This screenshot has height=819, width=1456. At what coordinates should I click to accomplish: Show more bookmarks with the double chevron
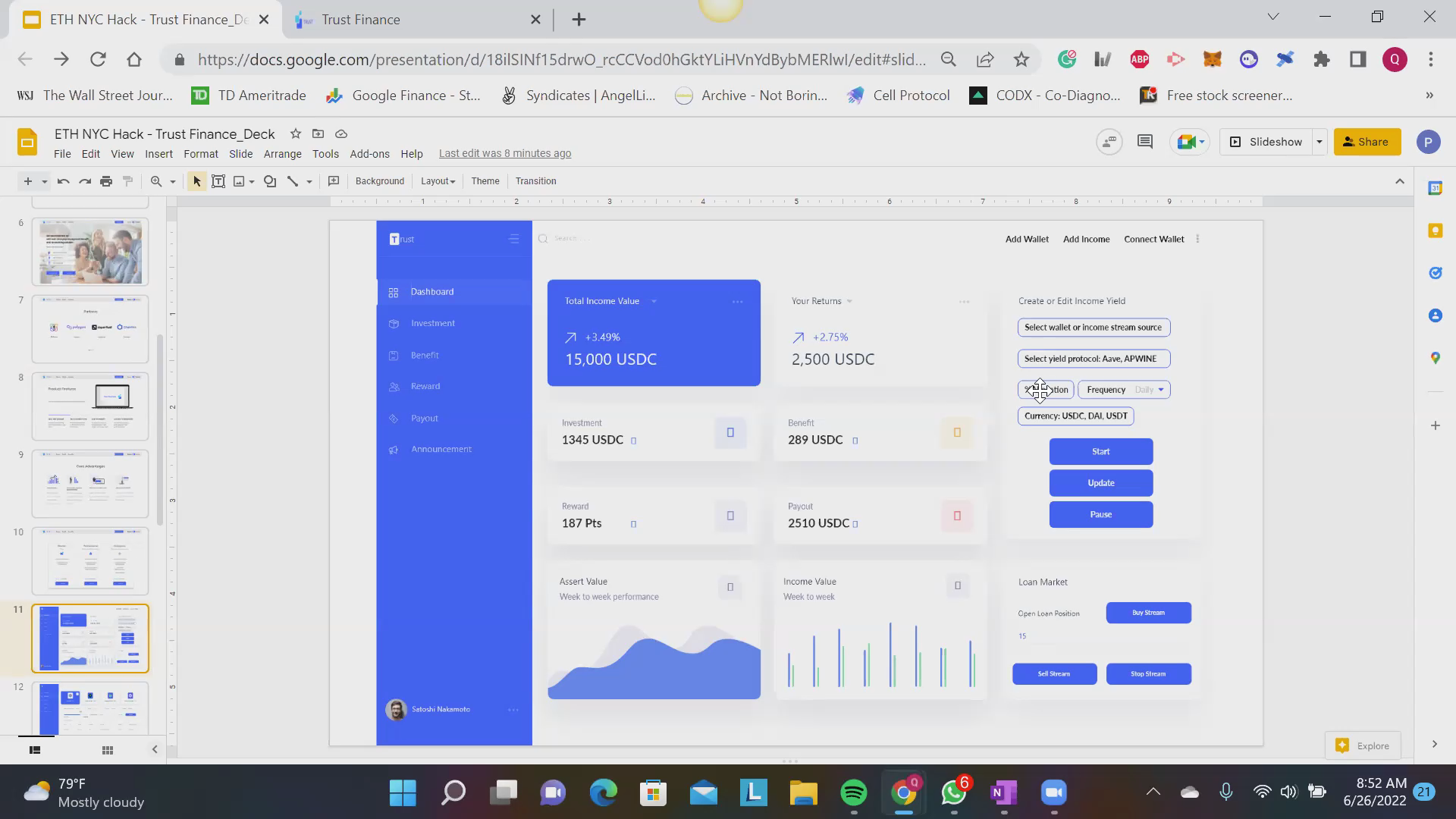click(1429, 96)
